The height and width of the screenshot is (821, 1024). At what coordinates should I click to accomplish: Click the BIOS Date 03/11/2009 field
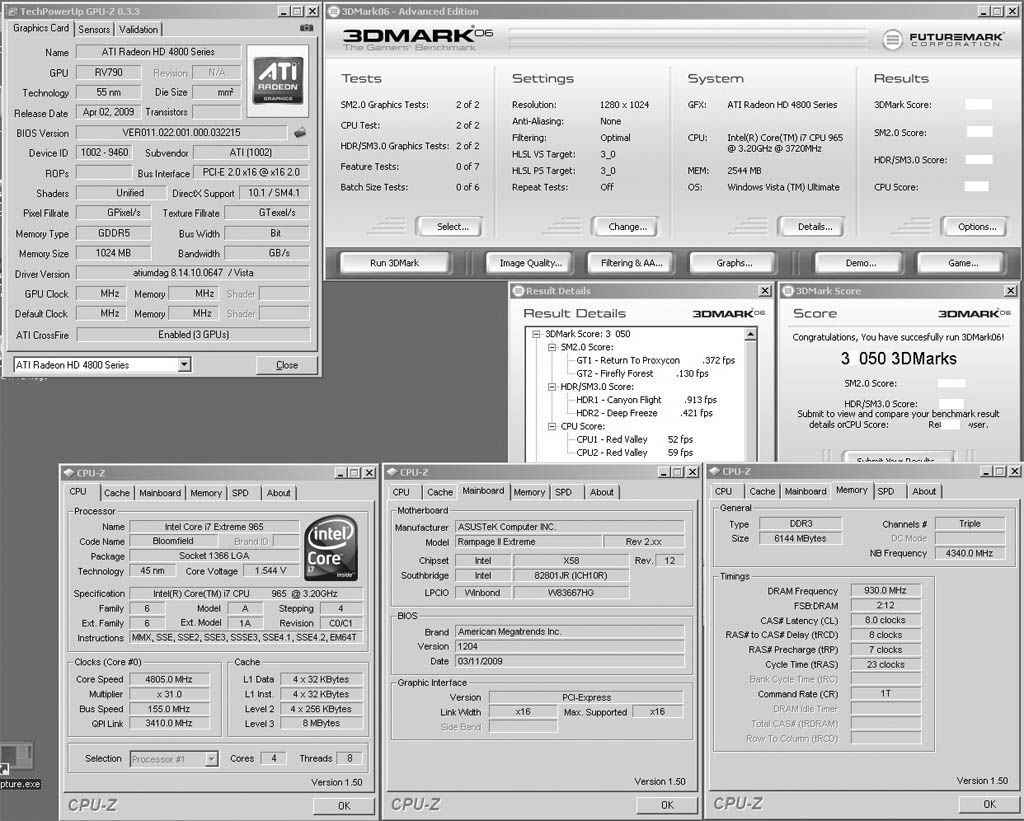pyautogui.click(x=569, y=661)
